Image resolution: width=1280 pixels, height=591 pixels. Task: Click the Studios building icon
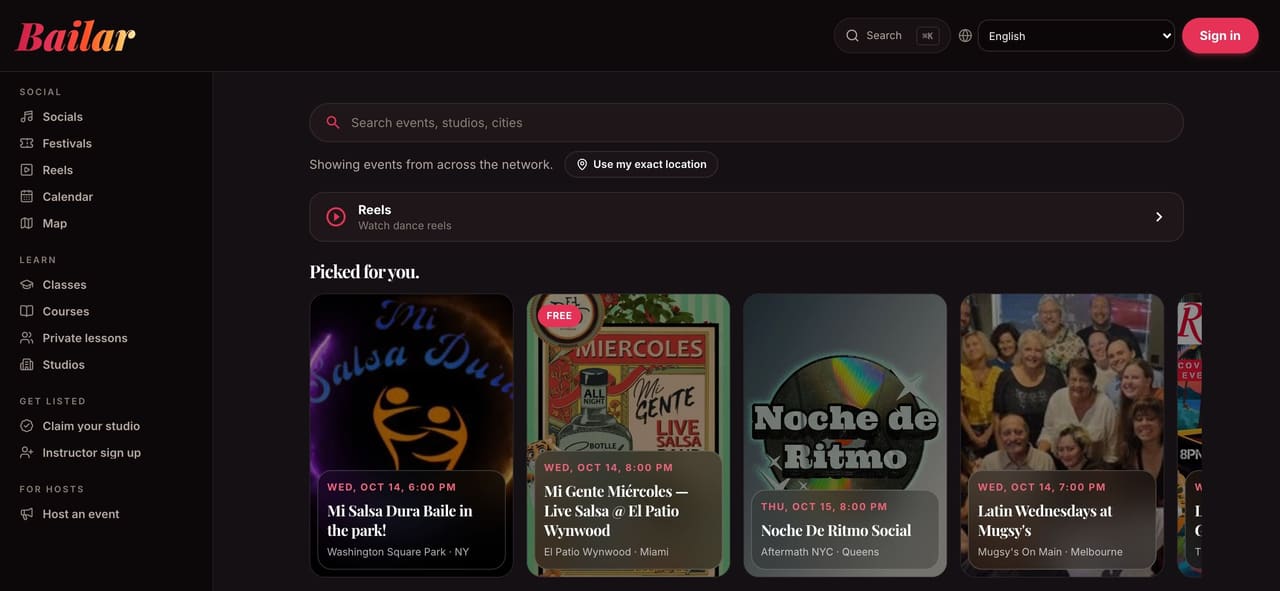pyautogui.click(x=27, y=365)
